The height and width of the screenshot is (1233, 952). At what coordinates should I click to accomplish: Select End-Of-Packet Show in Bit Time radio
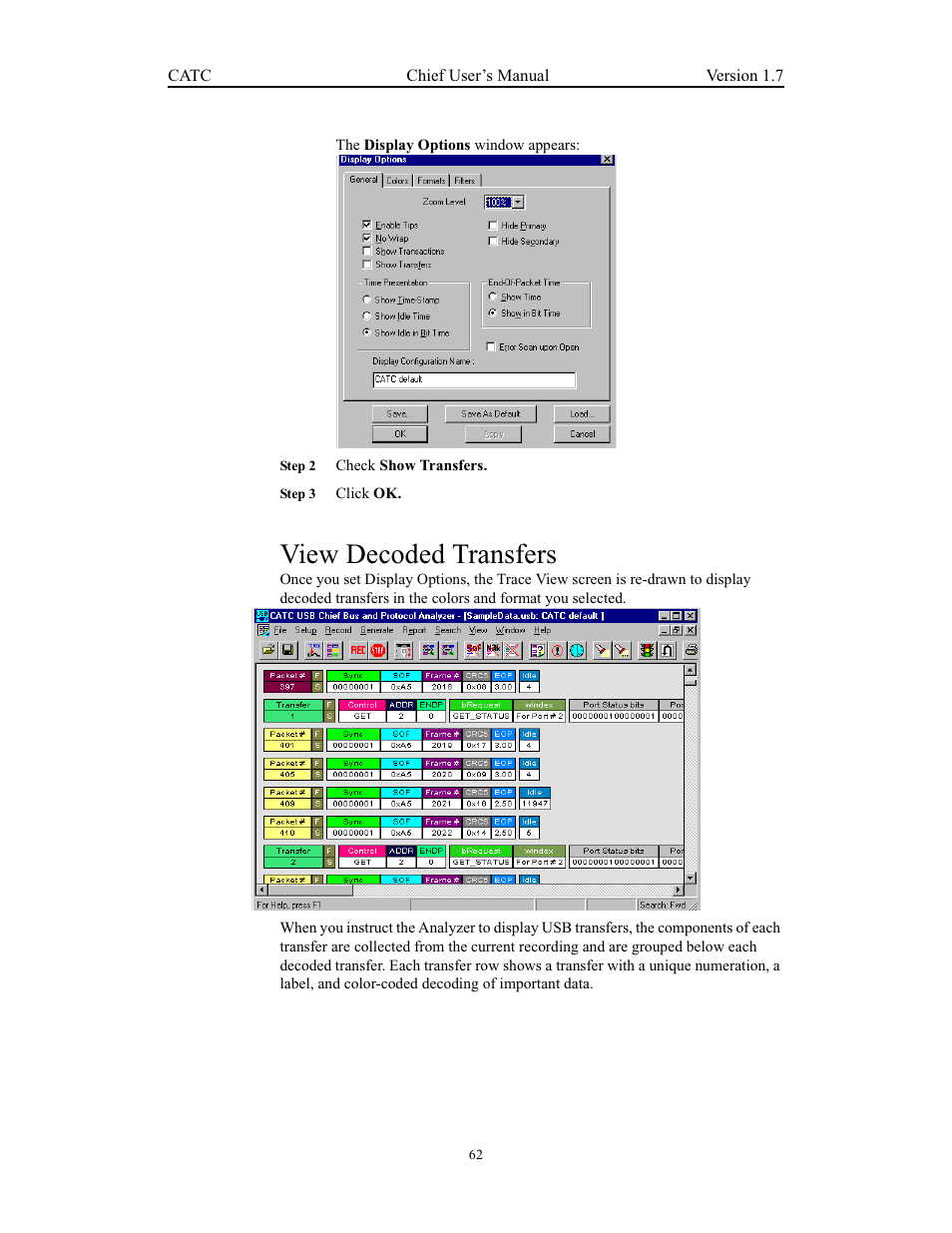[x=492, y=312]
